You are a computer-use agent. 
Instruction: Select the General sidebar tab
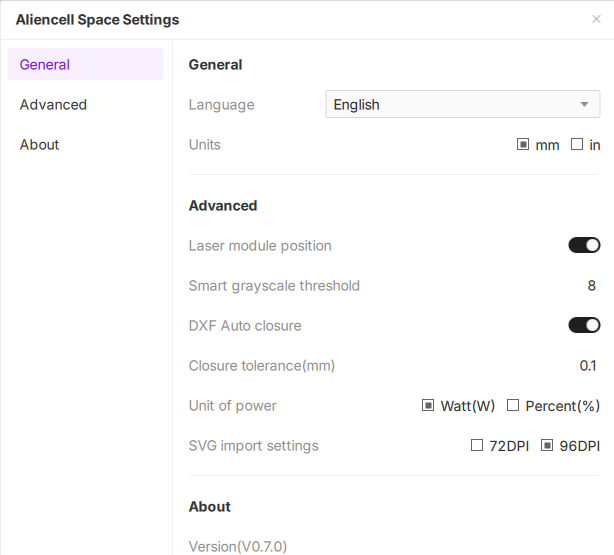click(x=85, y=64)
